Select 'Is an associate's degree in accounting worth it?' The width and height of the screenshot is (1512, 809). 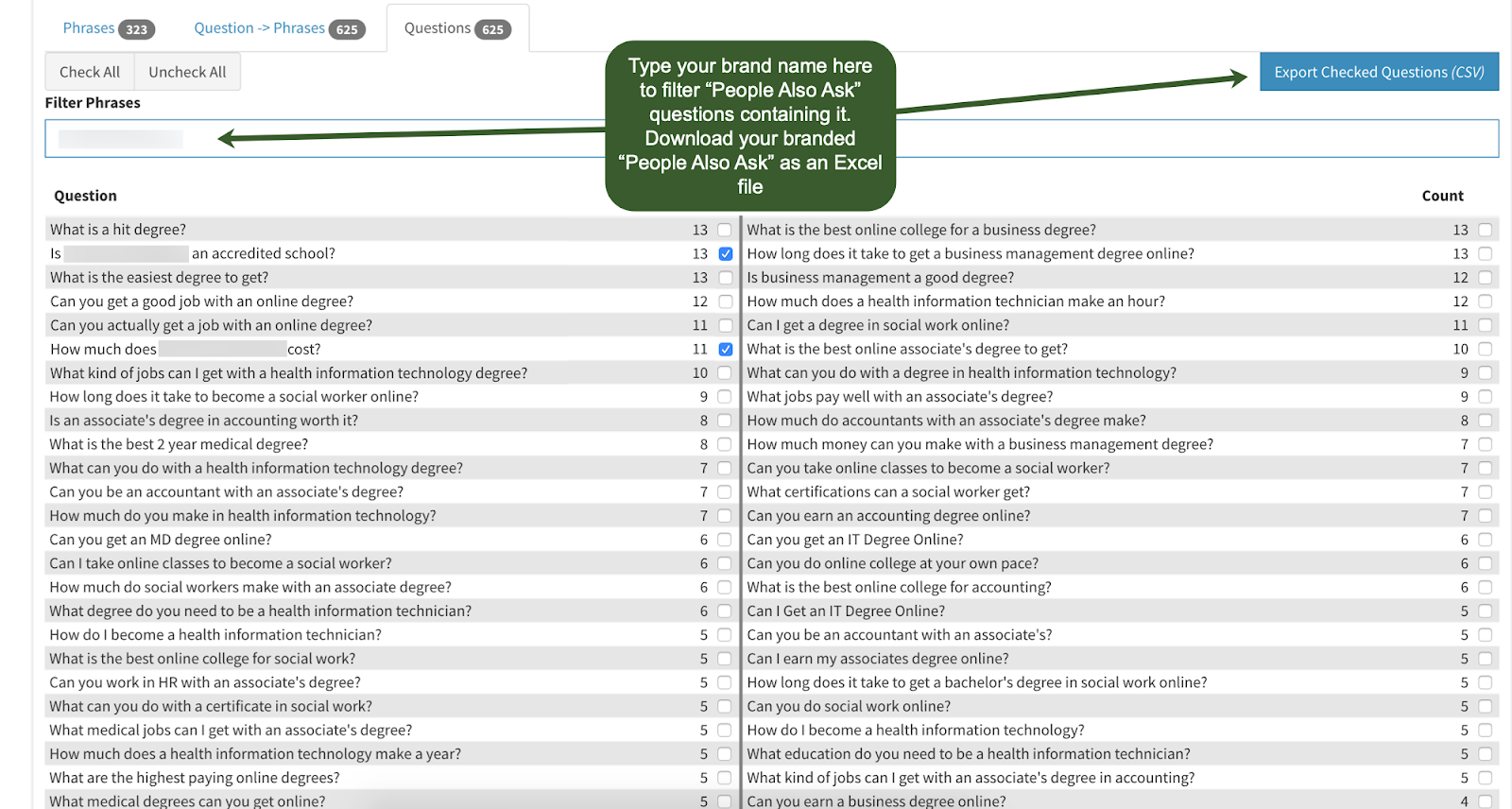725,421
